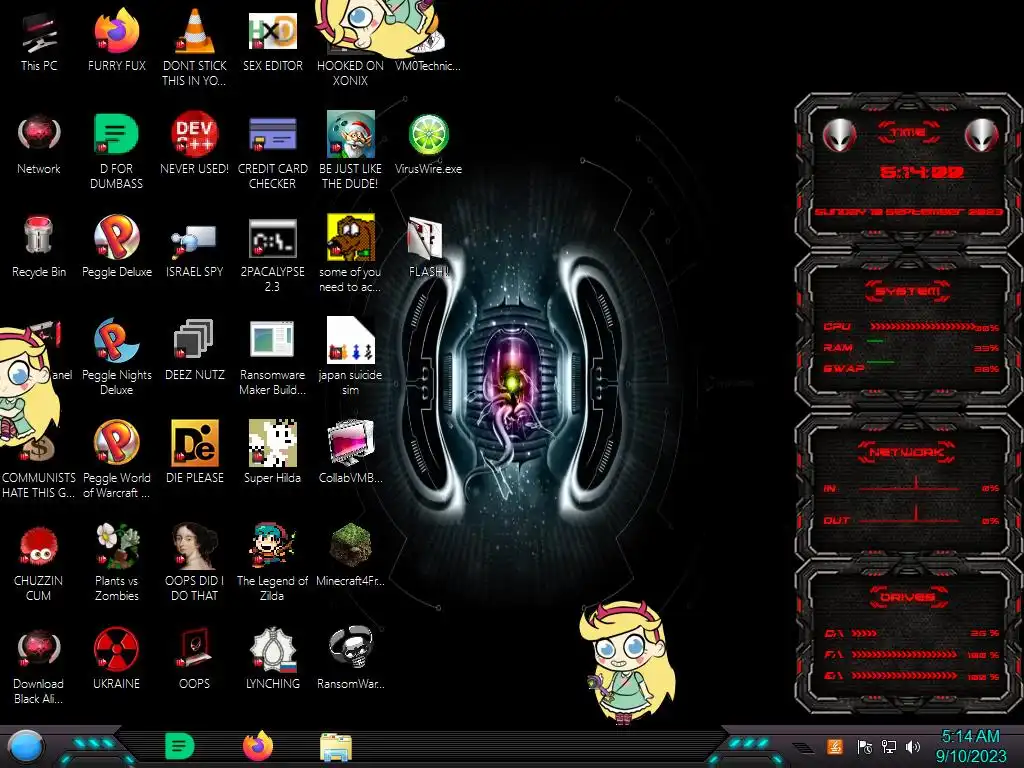The height and width of the screenshot is (768, 1024).
Task: Launch Peggle Nights Deluxe
Action: point(116,357)
